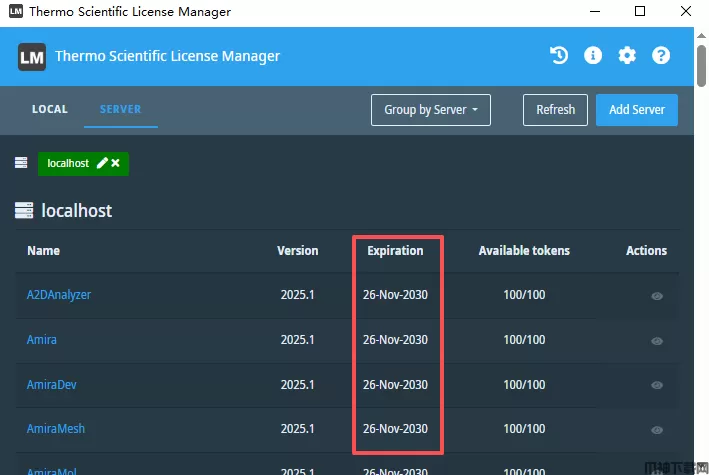
Task: Toggle eye icon for A2DAnalyzer row
Action: point(657,296)
